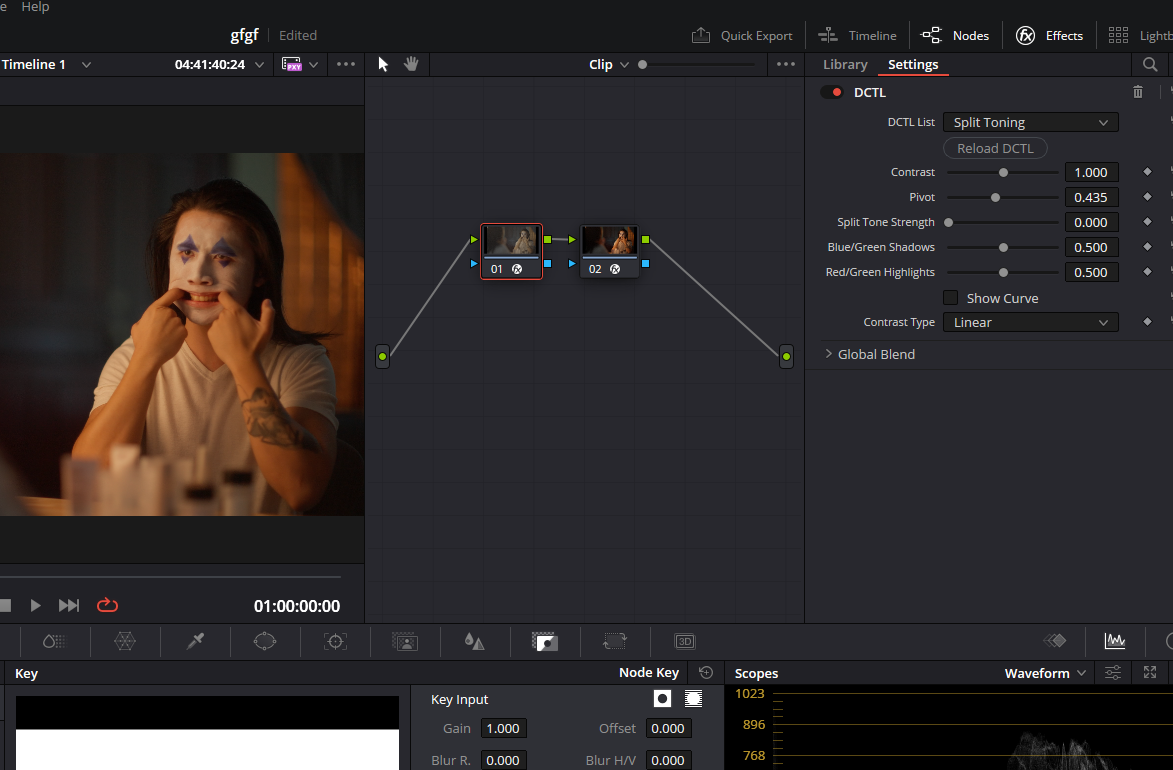Enable the Show Curve checkbox
The image size is (1173, 770).
950,297
